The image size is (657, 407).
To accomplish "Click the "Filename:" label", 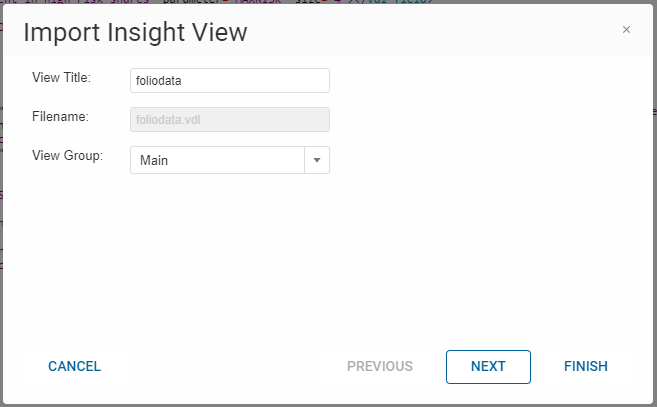I will point(61,117).
